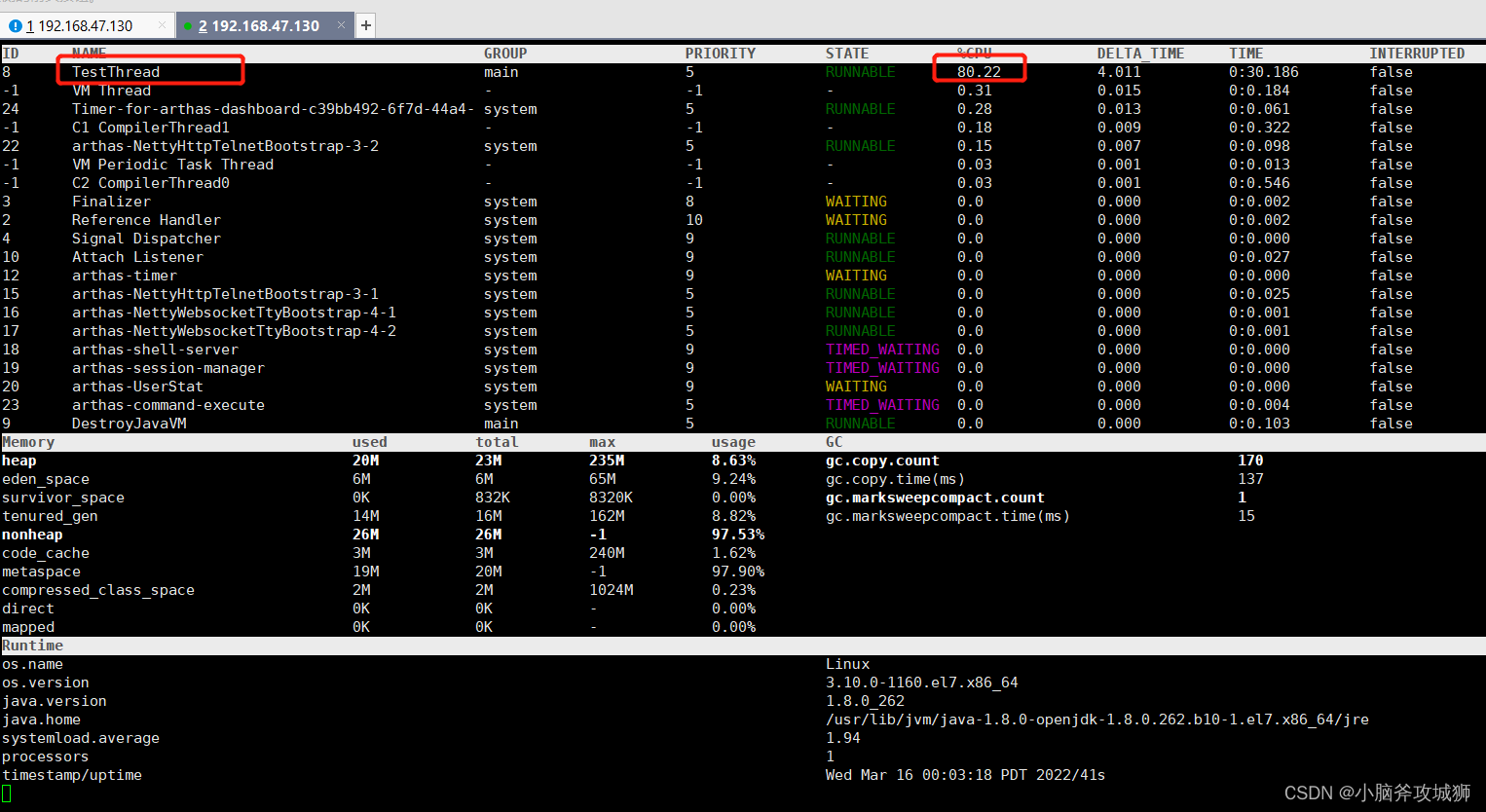
Task: Click the gc.marksweepcompact.count label
Action: pos(935,498)
